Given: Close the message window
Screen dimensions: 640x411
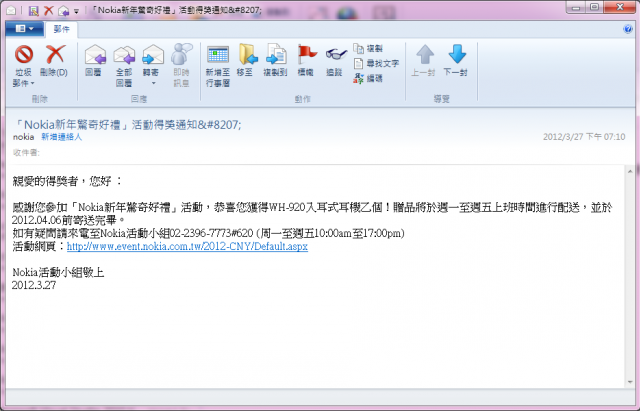Looking at the screenshot, I should coord(620,7).
